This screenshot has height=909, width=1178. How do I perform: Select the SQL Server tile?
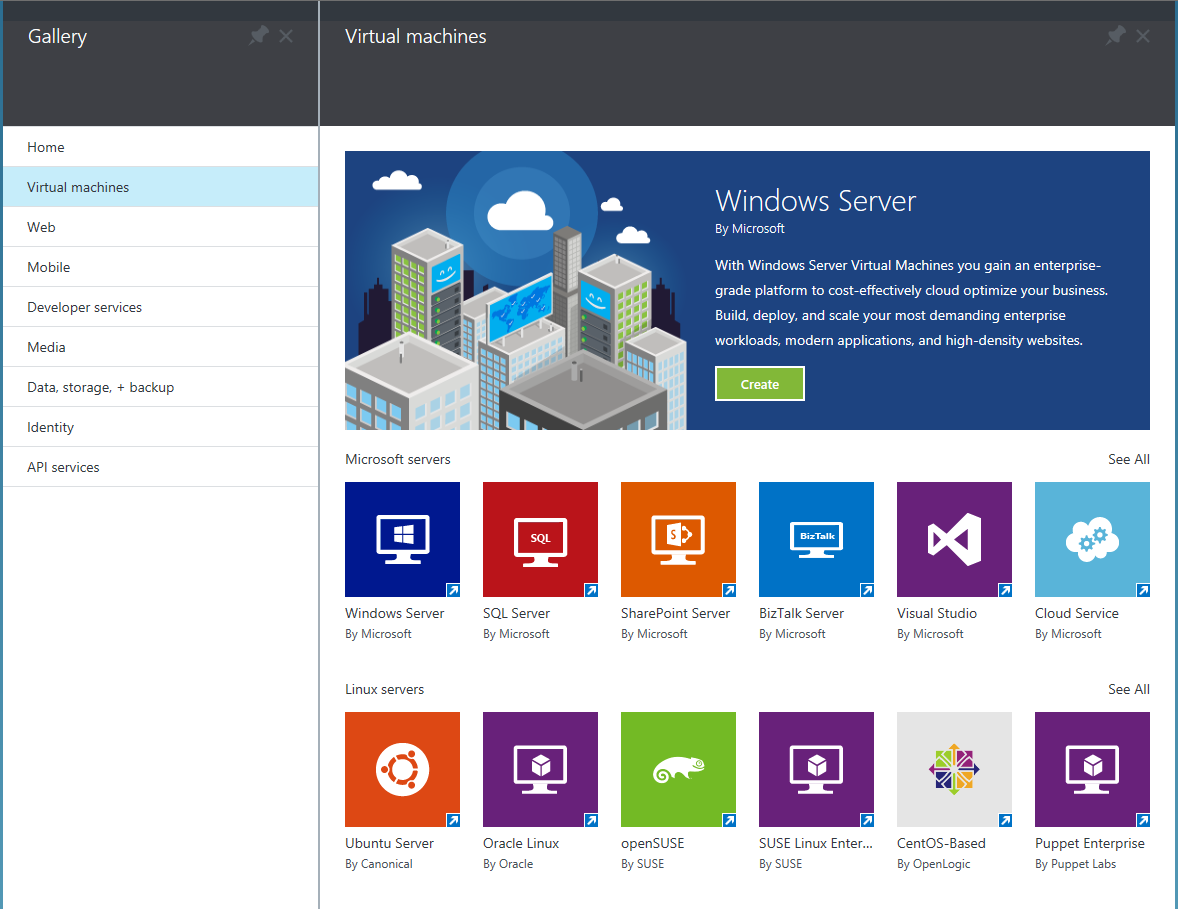540,539
